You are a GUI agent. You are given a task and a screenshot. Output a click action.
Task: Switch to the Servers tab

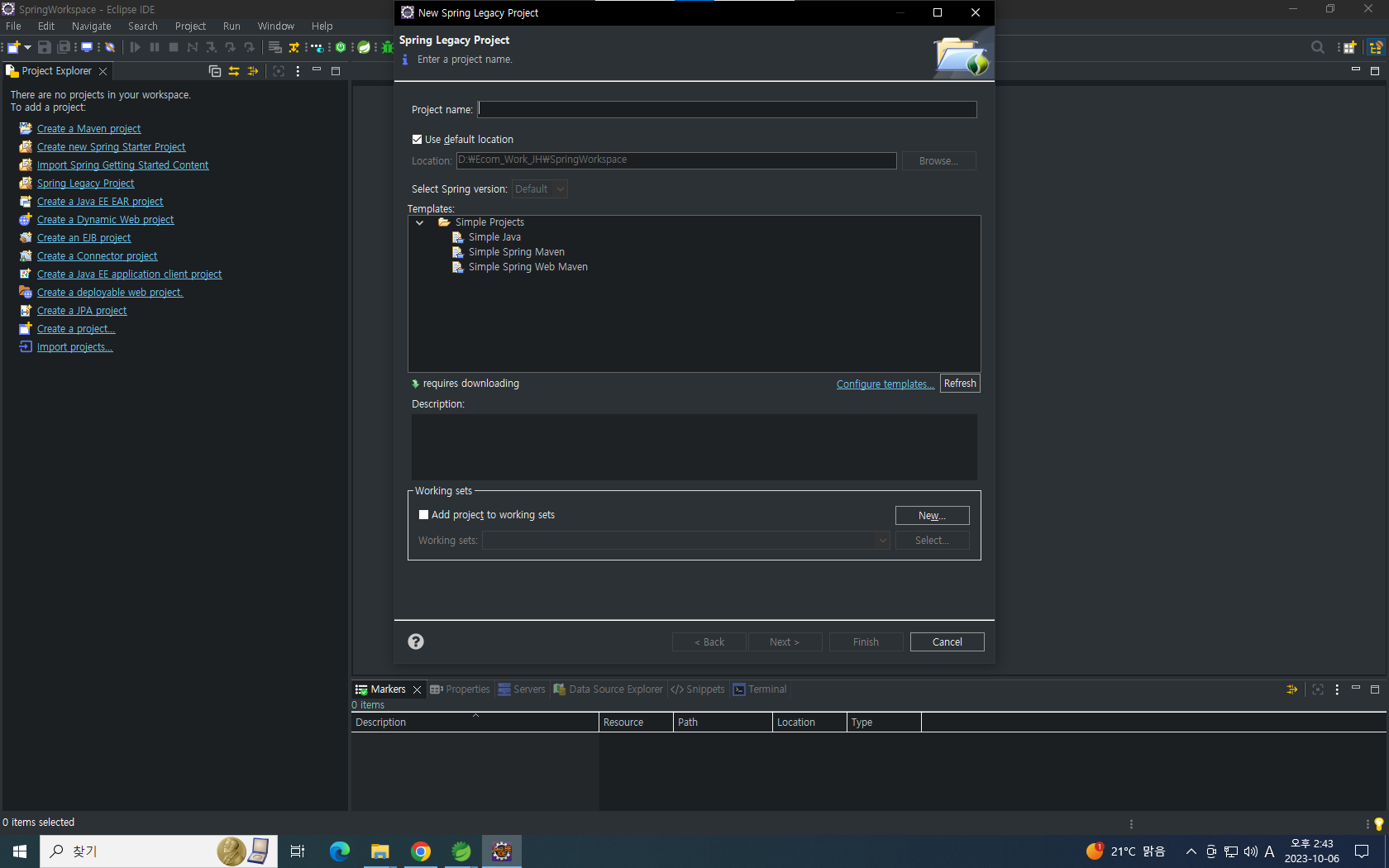coord(522,689)
